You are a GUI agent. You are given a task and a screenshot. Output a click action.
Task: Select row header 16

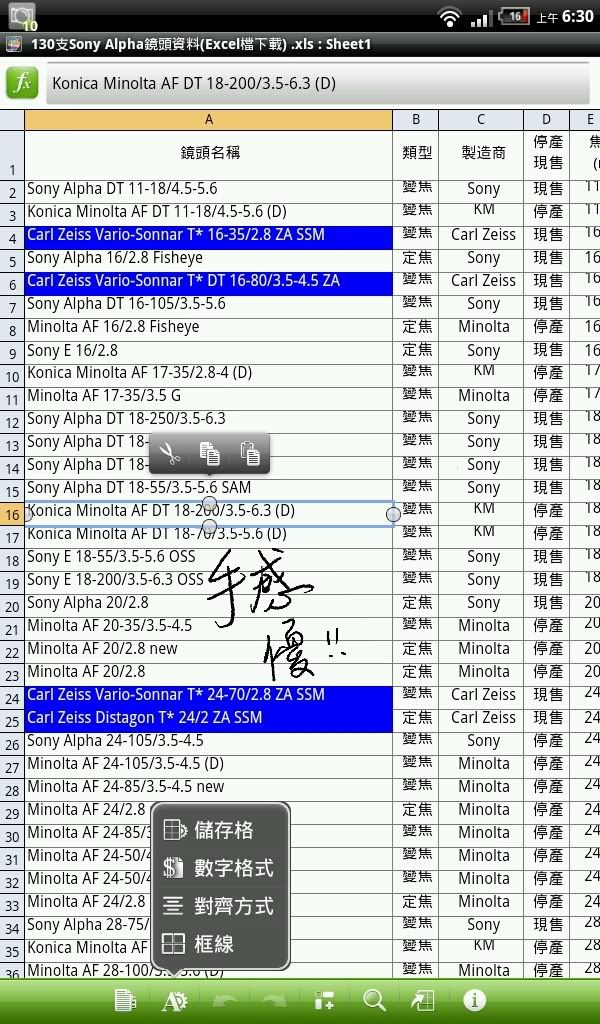pyautogui.click(x=12, y=515)
